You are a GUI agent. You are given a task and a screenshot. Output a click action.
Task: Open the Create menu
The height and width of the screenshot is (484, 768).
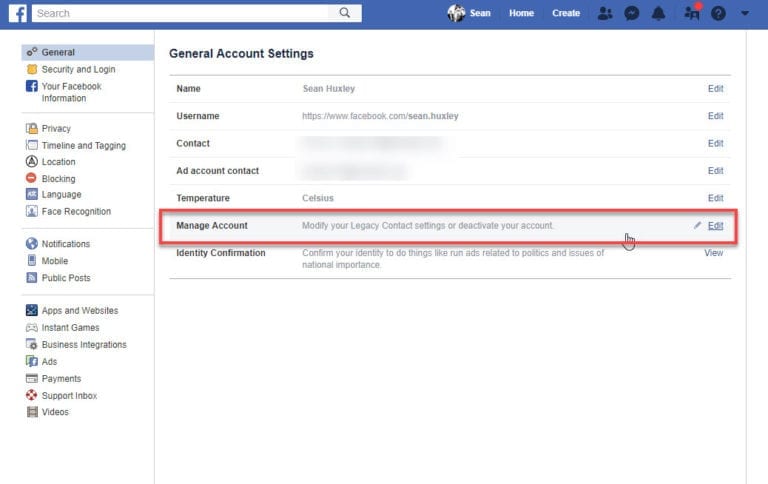tap(566, 13)
